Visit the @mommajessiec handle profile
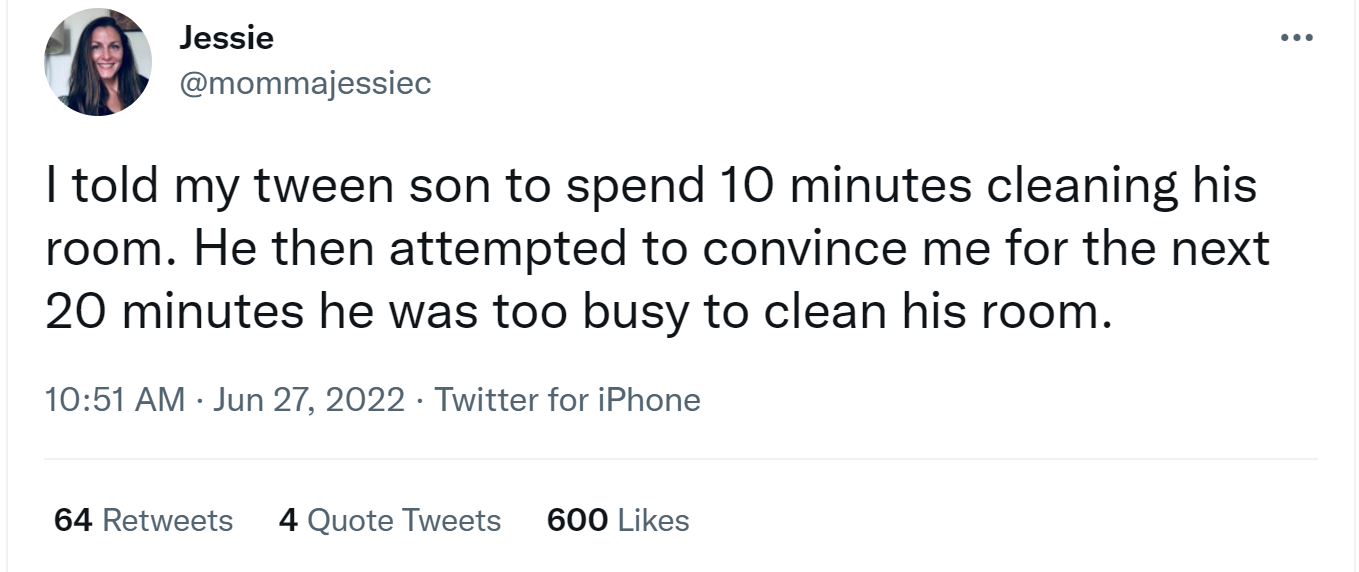1359x572 pixels. [305, 83]
